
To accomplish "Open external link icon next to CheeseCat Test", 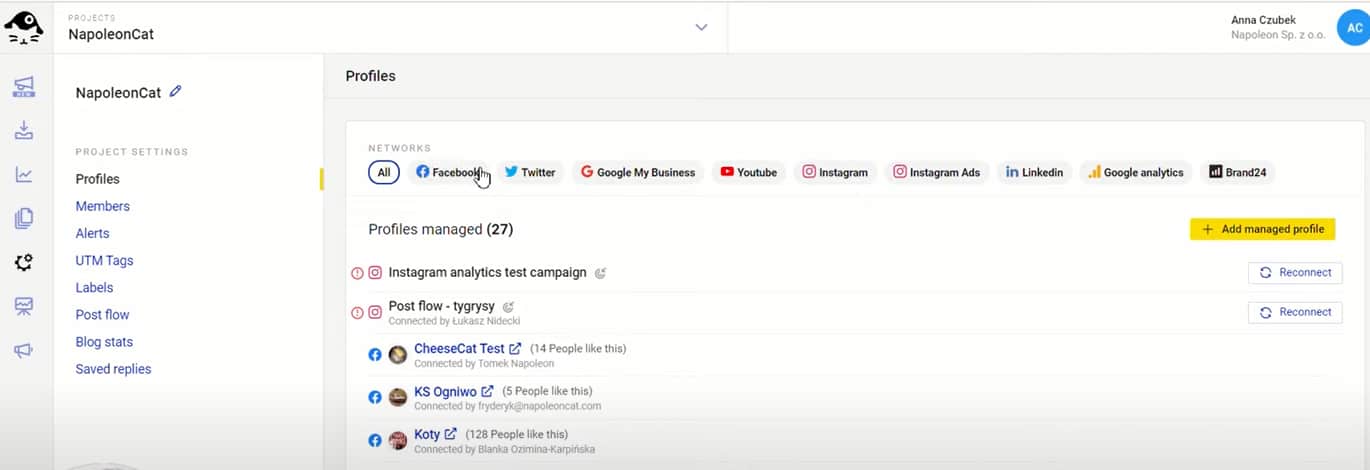I will (x=515, y=349).
